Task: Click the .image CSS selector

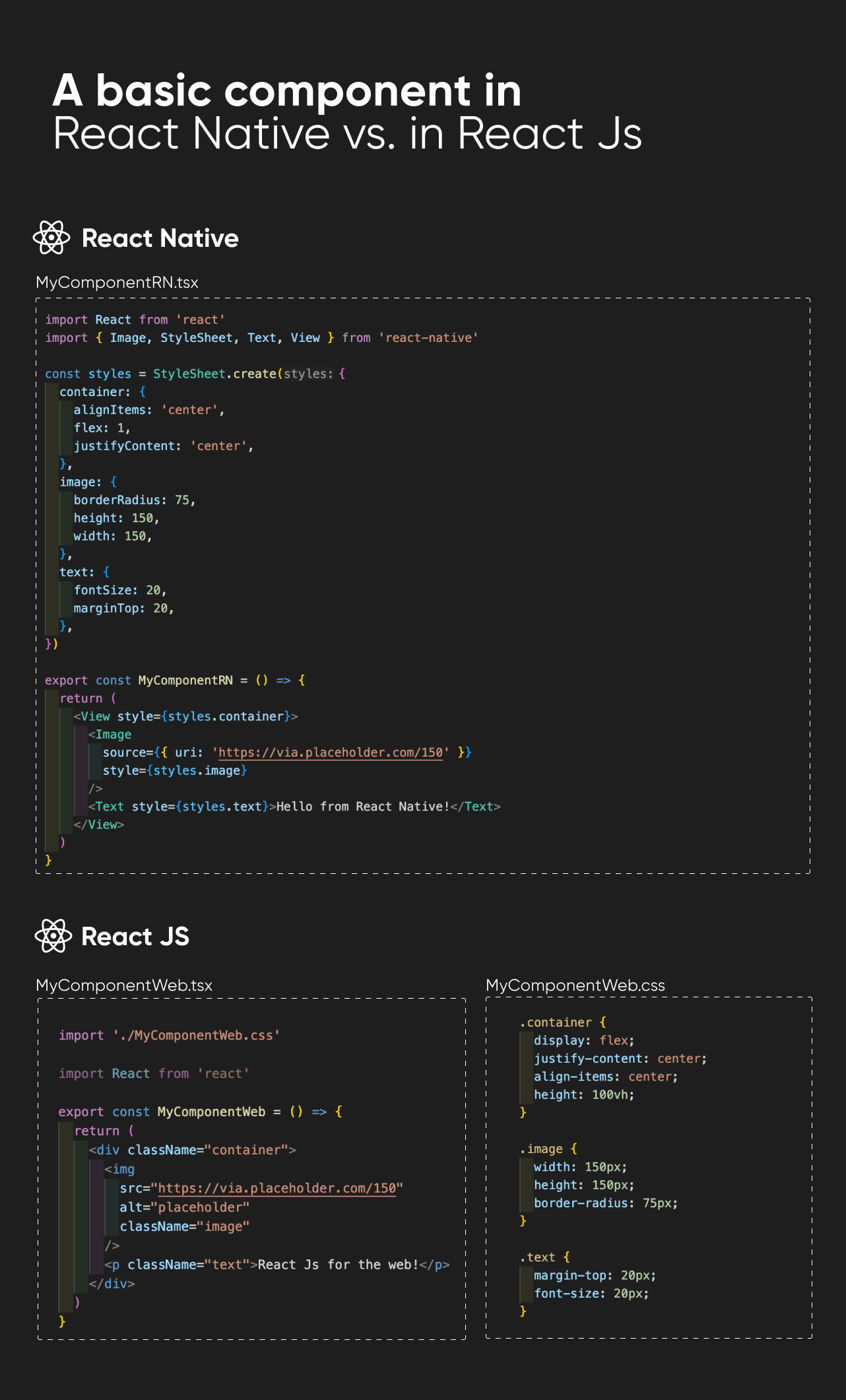Action: point(541,1149)
